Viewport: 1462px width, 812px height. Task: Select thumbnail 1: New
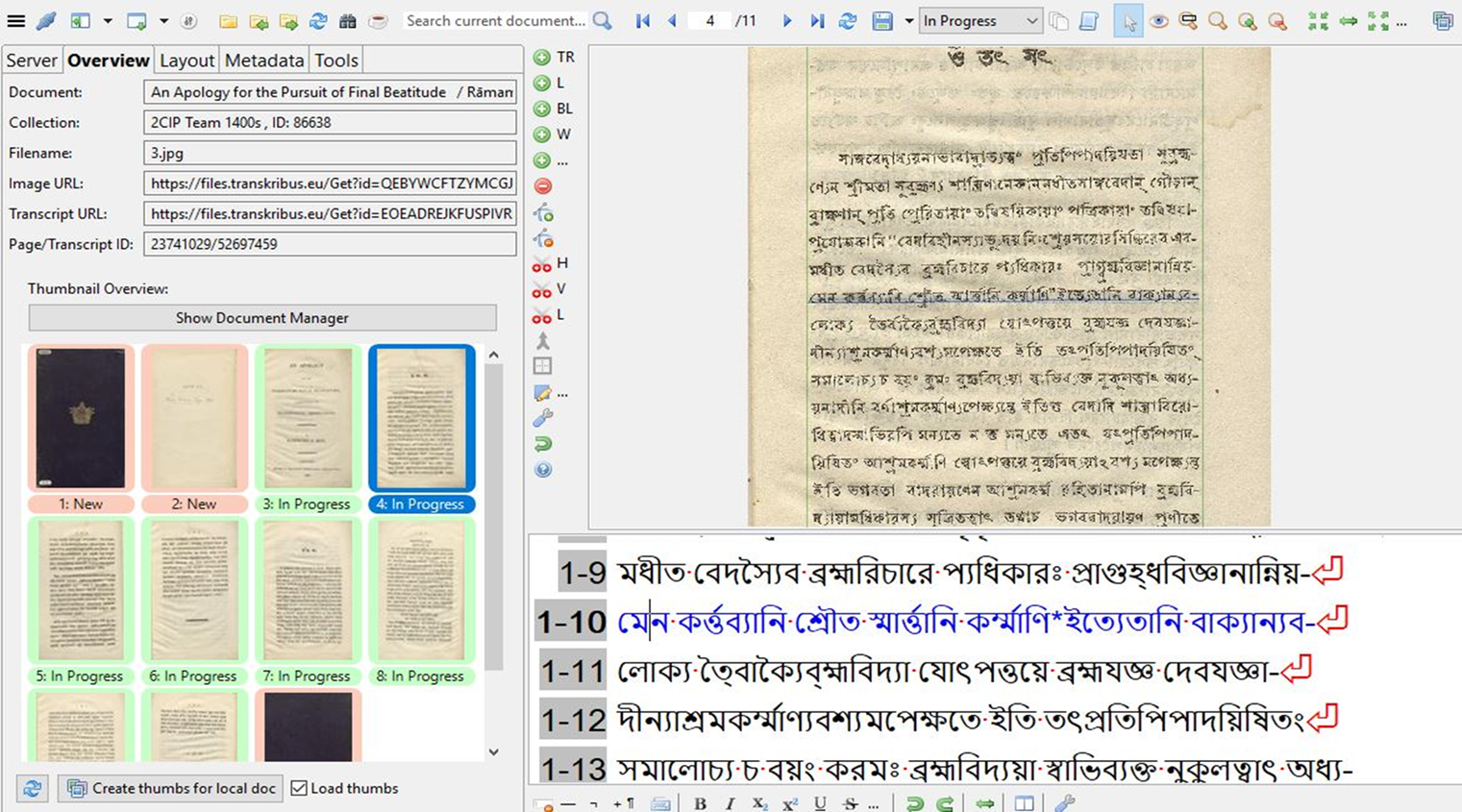[x=81, y=429]
